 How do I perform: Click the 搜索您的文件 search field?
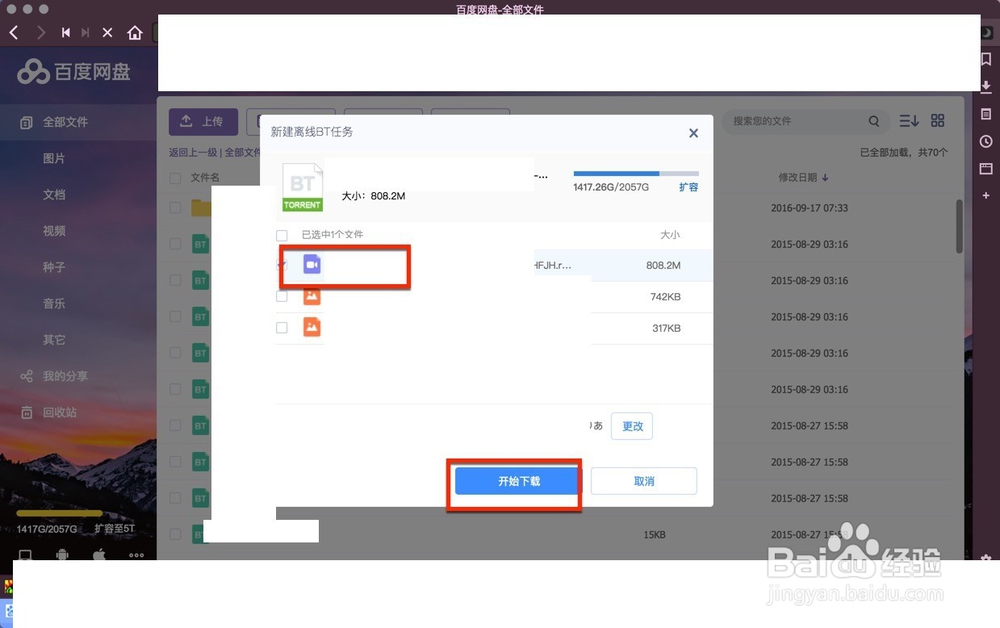(x=800, y=120)
